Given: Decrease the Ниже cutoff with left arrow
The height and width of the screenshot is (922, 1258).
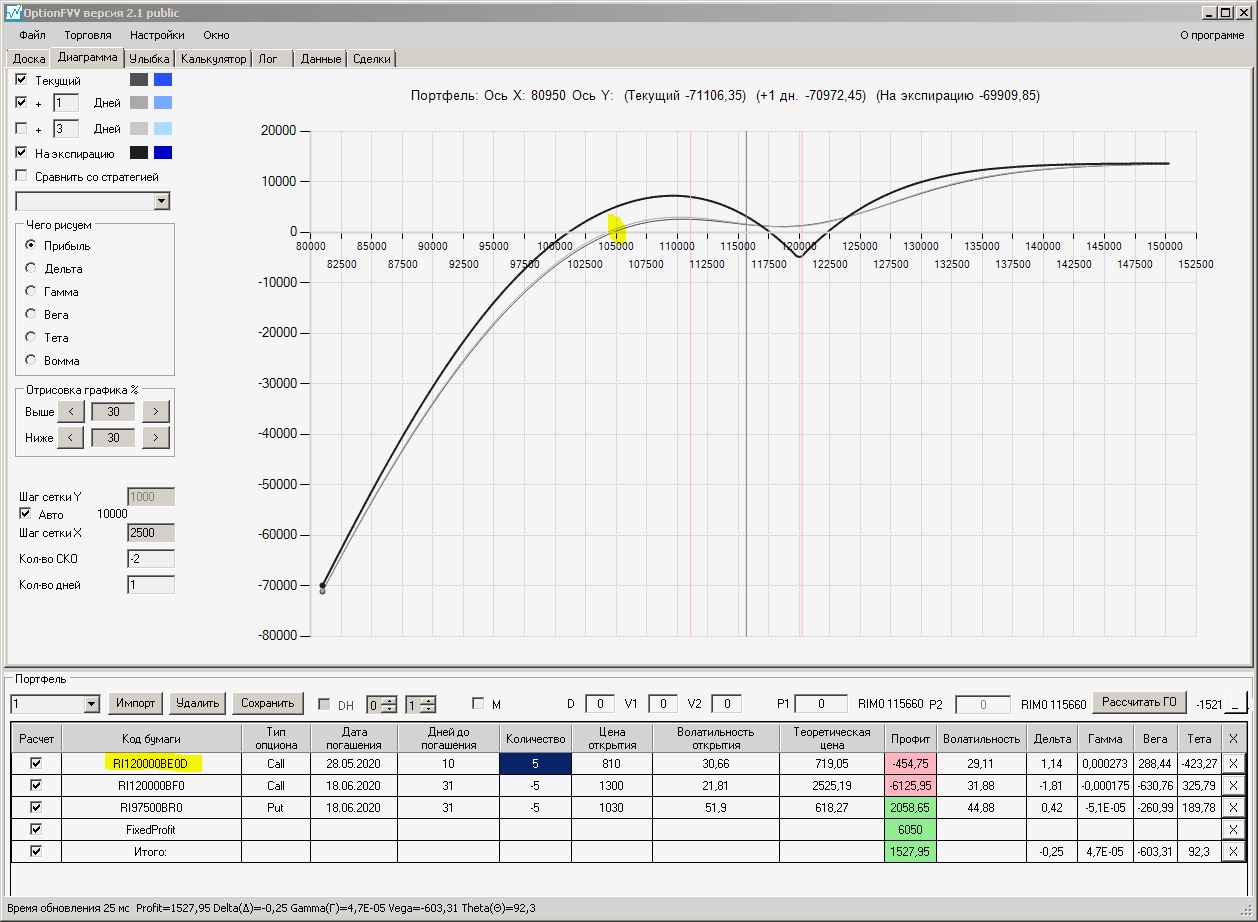Looking at the screenshot, I should [70, 437].
